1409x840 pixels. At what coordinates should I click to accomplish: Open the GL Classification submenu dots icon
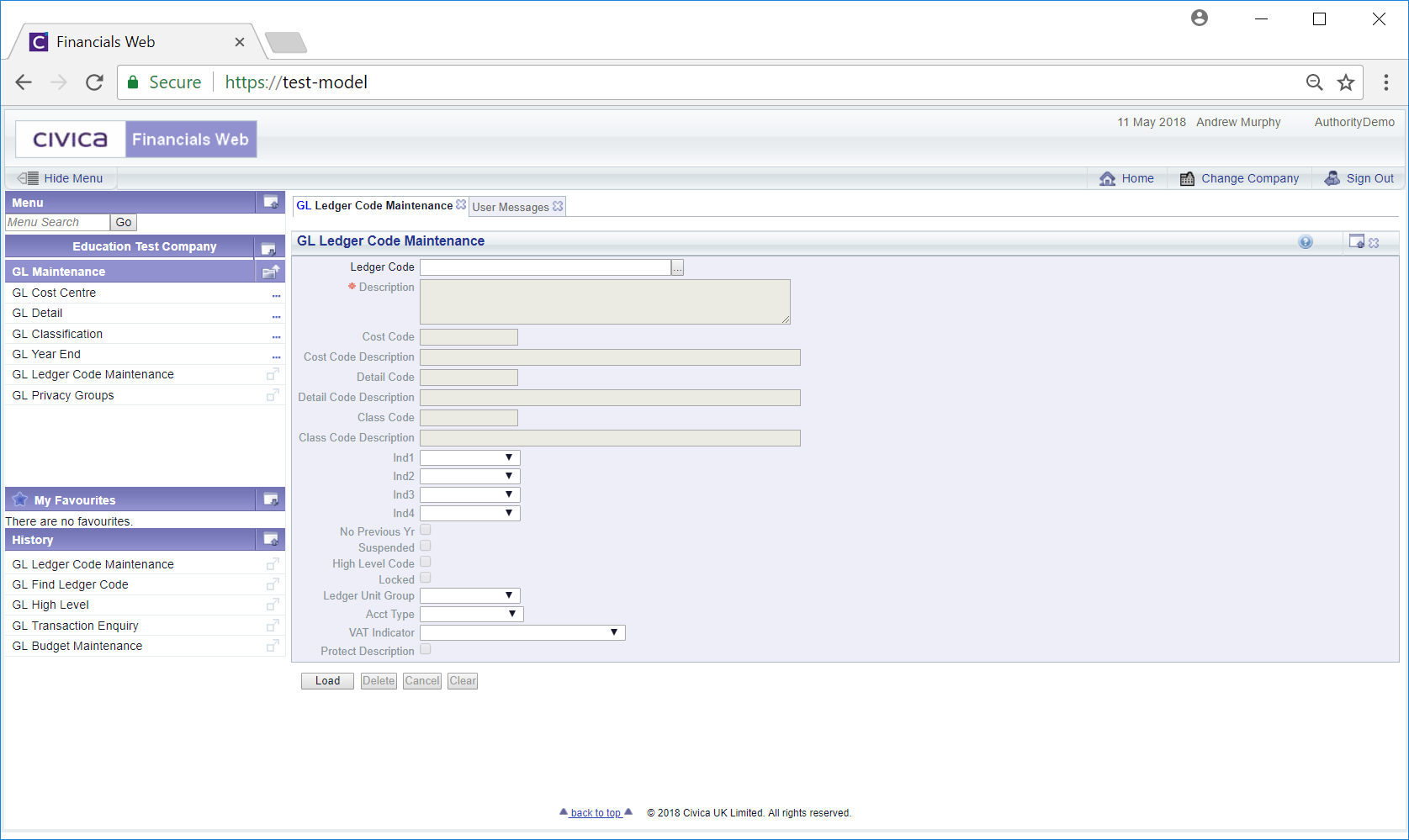pyautogui.click(x=276, y=336)
